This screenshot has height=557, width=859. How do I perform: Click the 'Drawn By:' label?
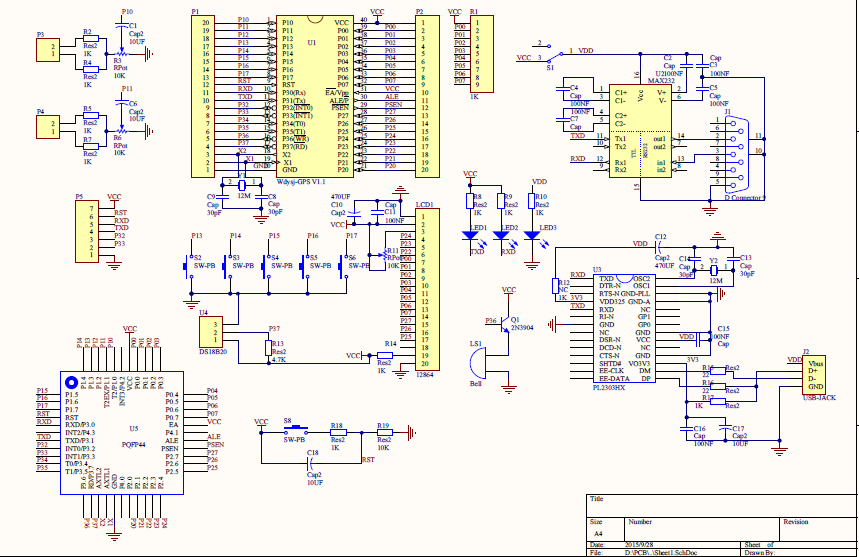click(x=760, y=553)
